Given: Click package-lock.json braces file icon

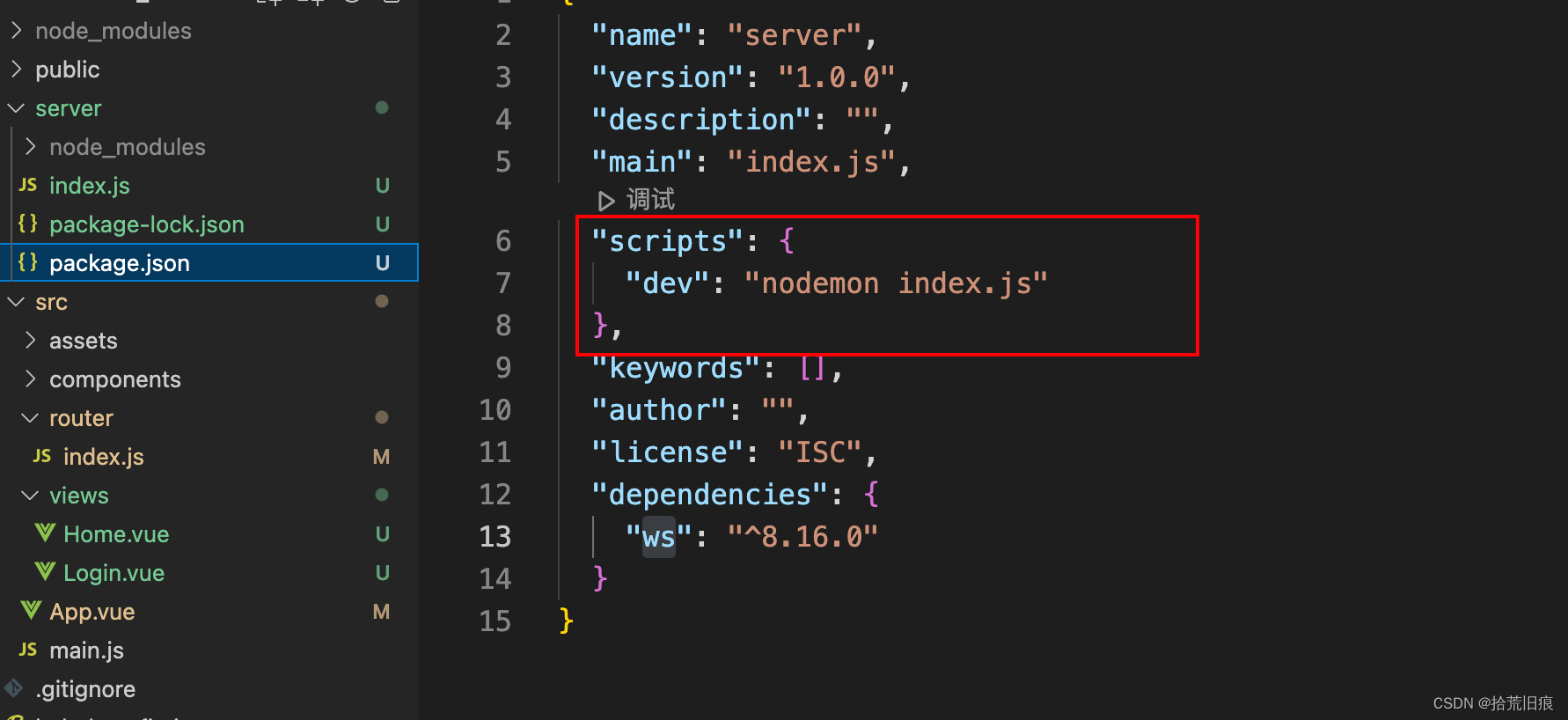Looking at the screenshot, I should 28,224.
